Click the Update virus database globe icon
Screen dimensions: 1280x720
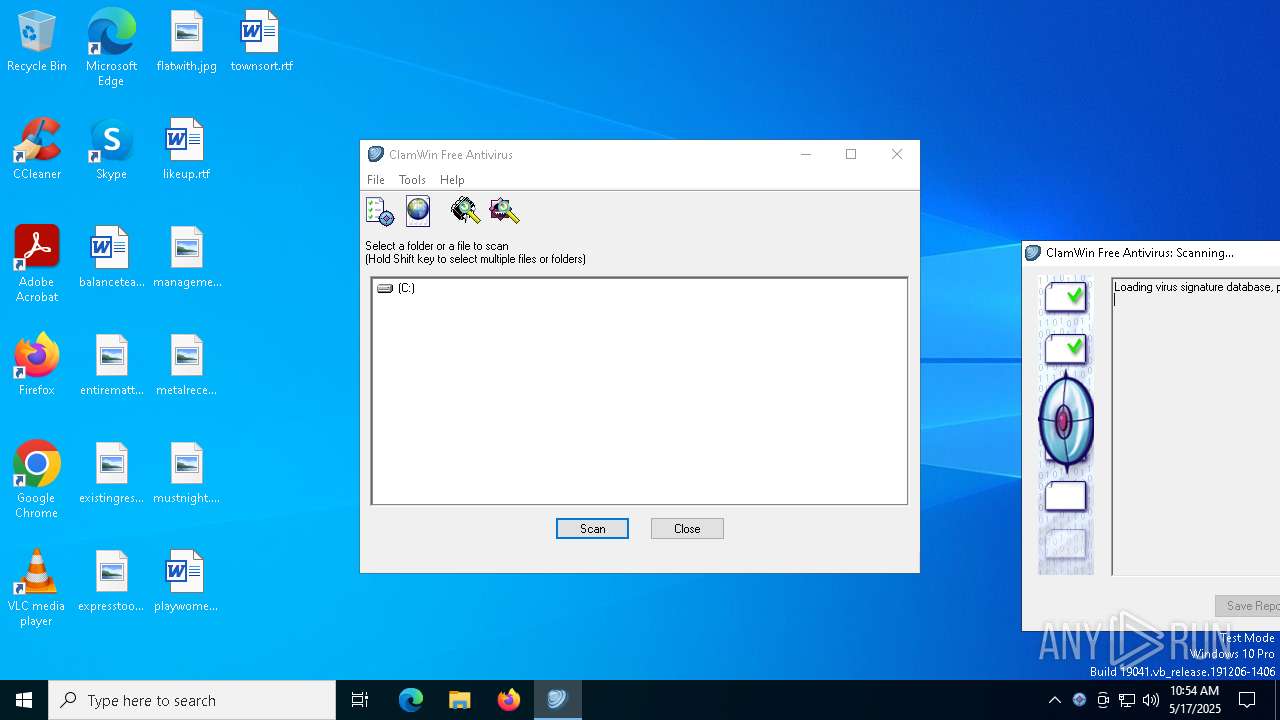418,211
